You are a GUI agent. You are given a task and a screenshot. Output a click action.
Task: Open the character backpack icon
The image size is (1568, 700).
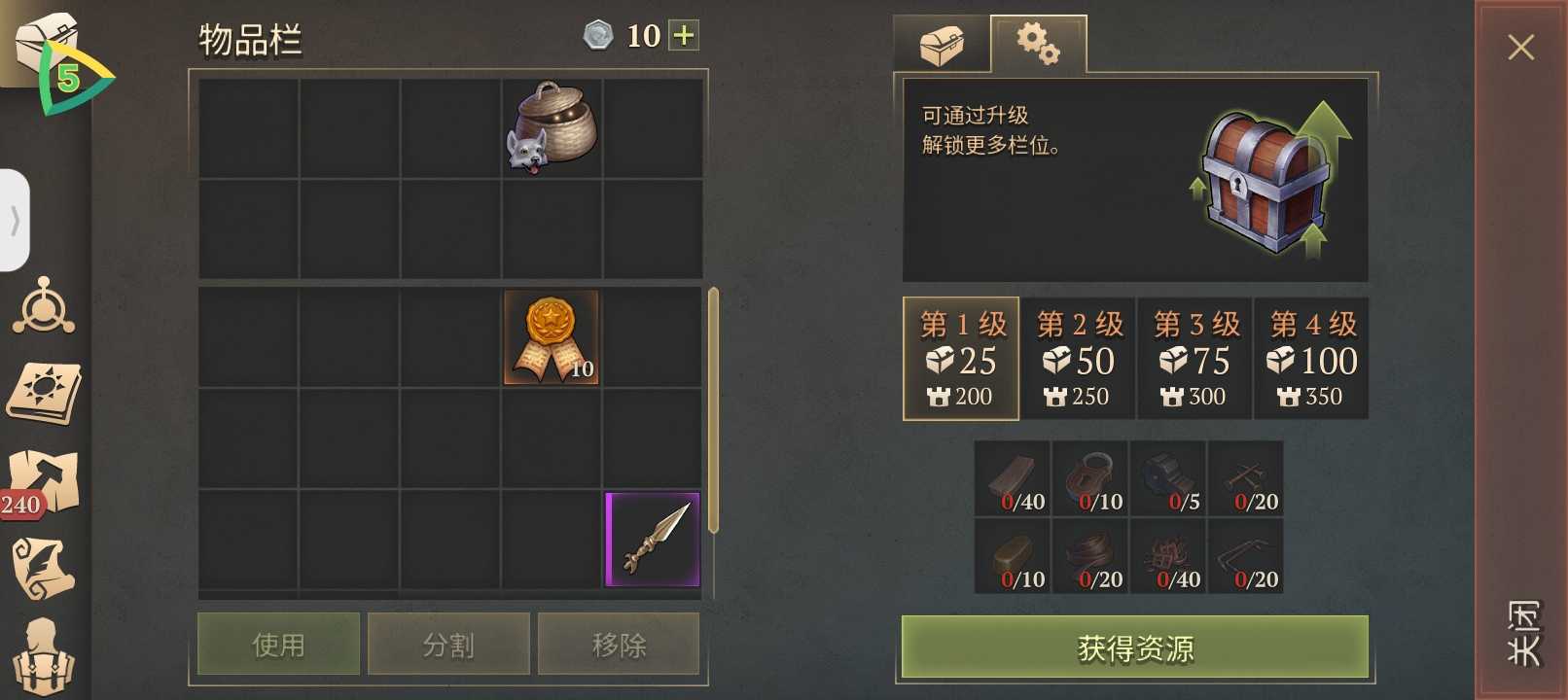point(43,656)
